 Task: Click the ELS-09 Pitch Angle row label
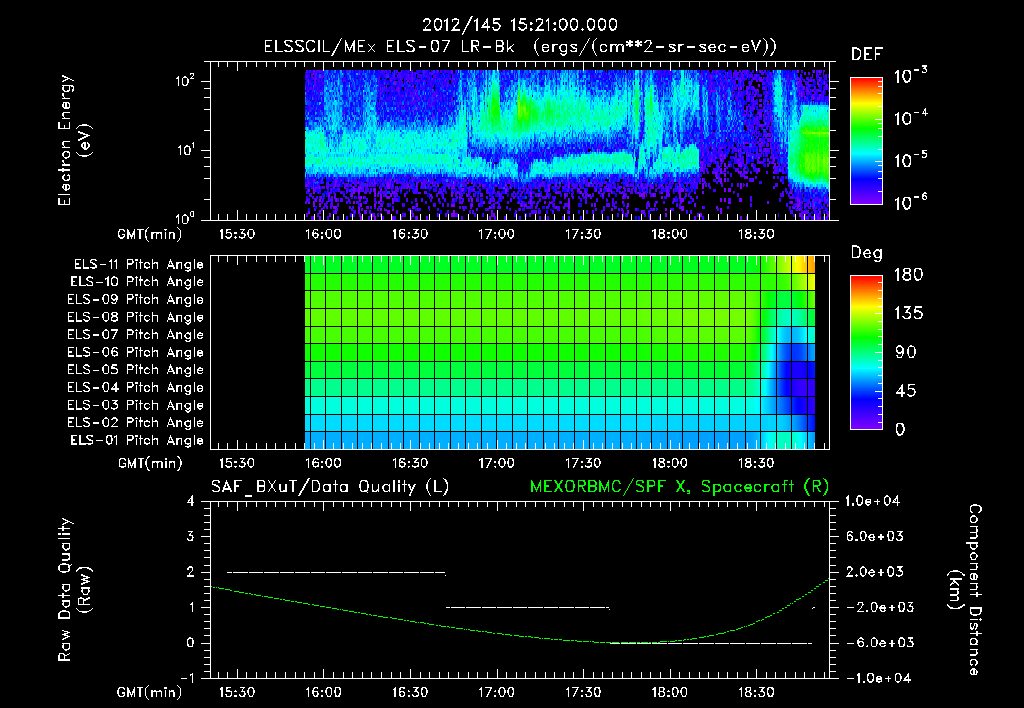pos(136,300)
